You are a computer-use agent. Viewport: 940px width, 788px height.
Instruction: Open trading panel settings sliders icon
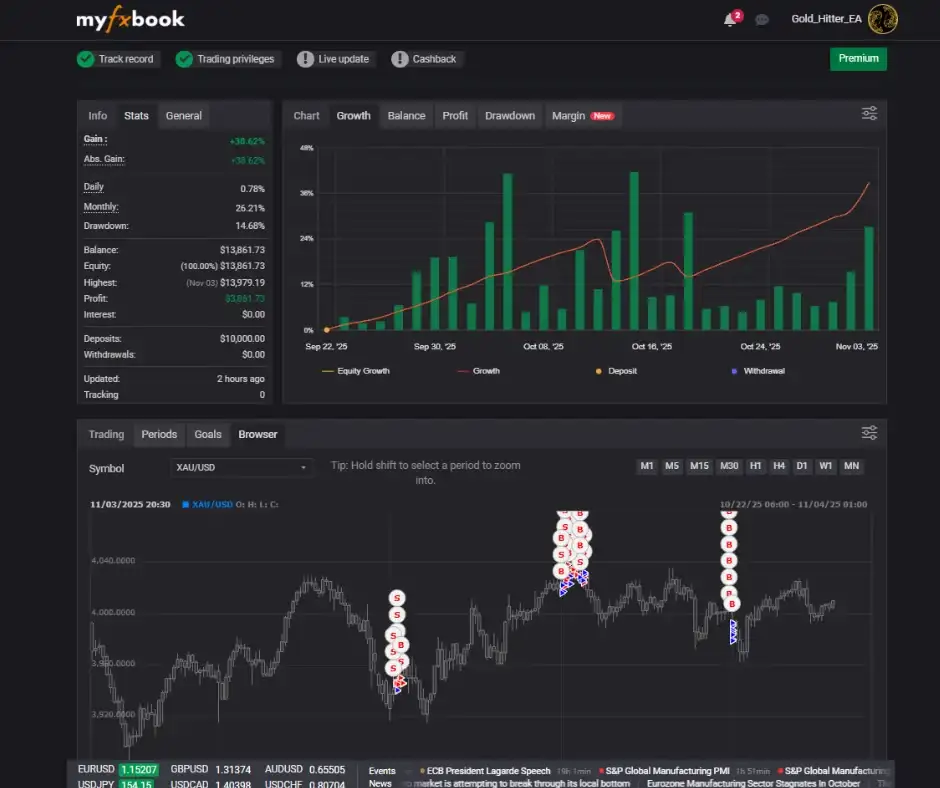(x=869, y=433)
